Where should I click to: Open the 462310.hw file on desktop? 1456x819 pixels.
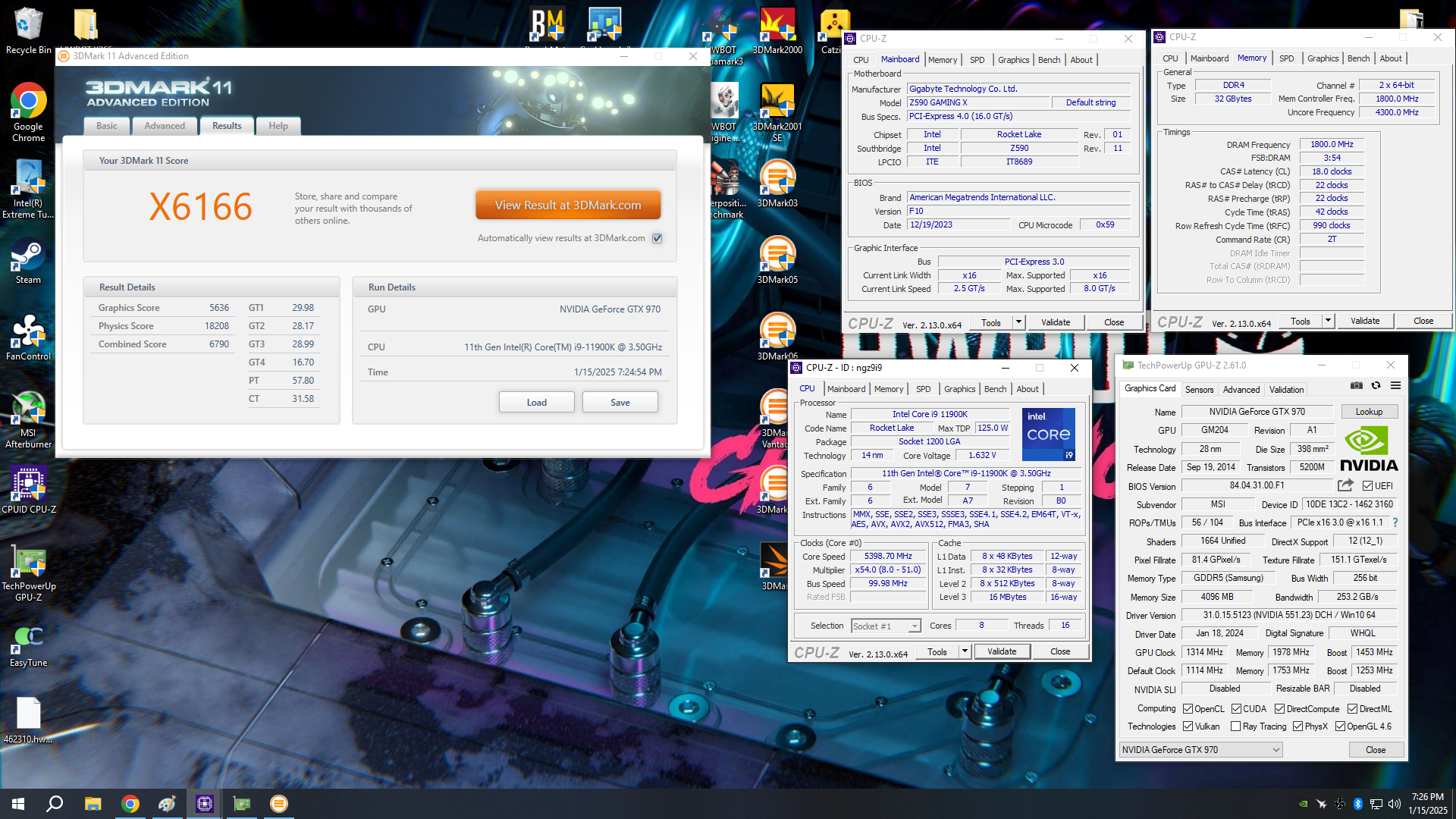[29, 720]
